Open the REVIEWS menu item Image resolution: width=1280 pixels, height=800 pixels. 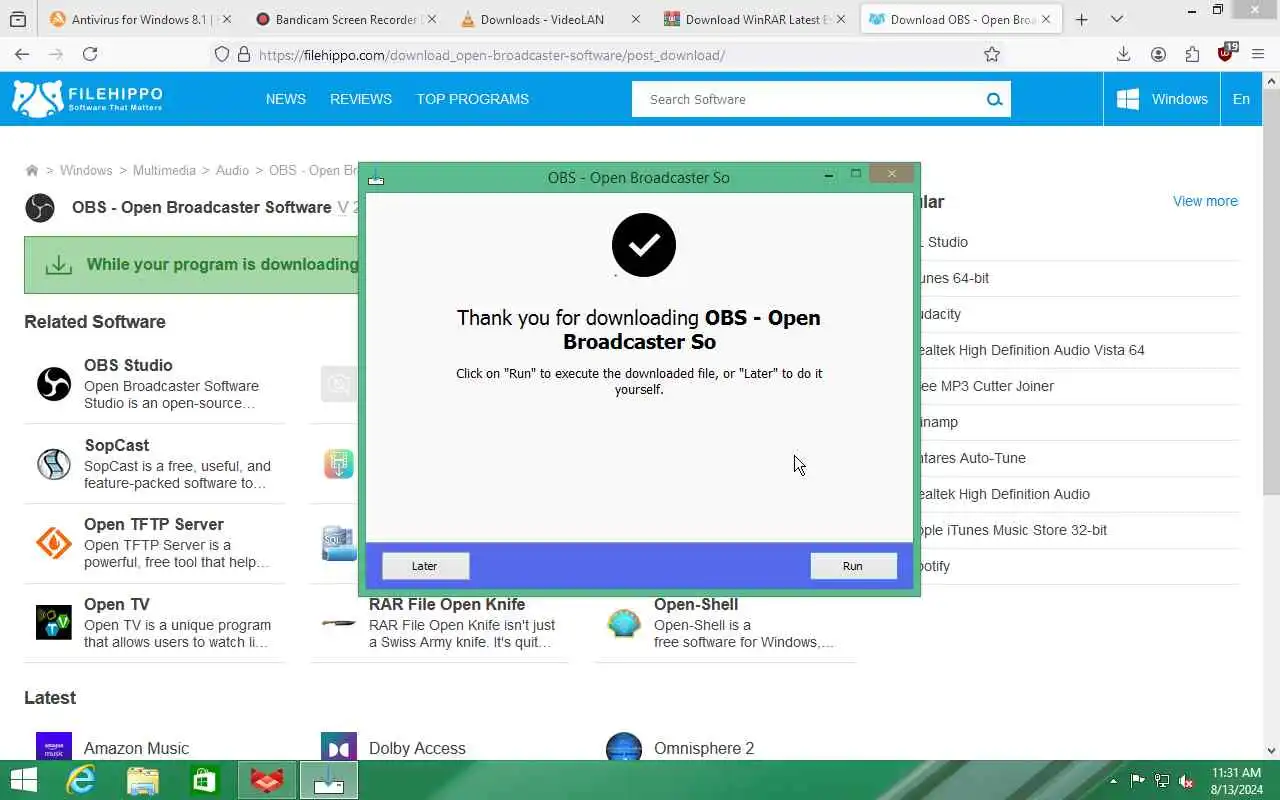pyautogui.click(x=361, y=99)
